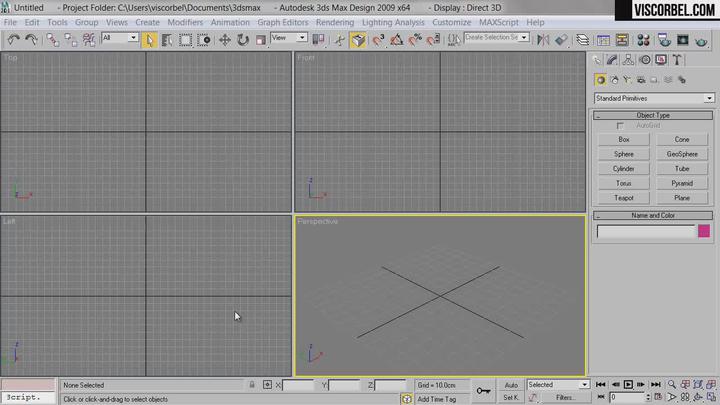The width and height of the screenshot is (720, 405).
Task: Click the Plane object button
Action: click(x=682, y=198)
